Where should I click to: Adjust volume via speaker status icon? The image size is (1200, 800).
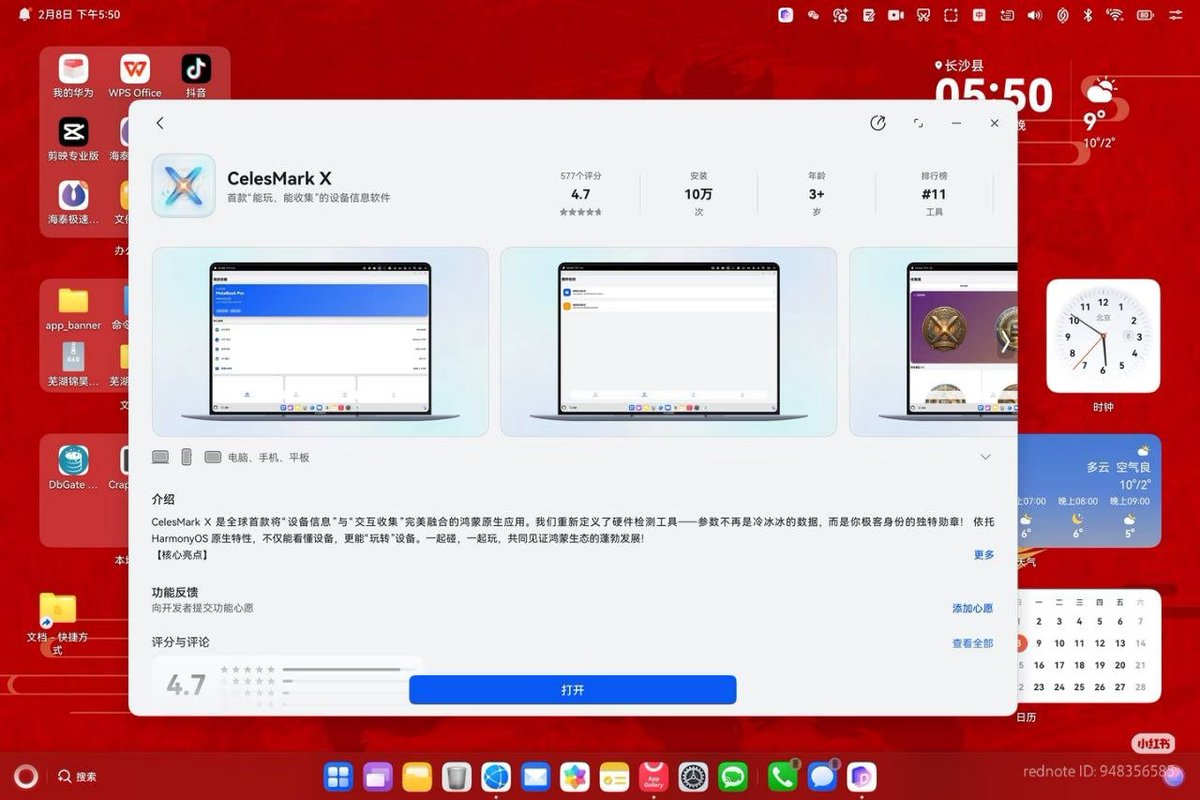click(x=1034, y=15)
